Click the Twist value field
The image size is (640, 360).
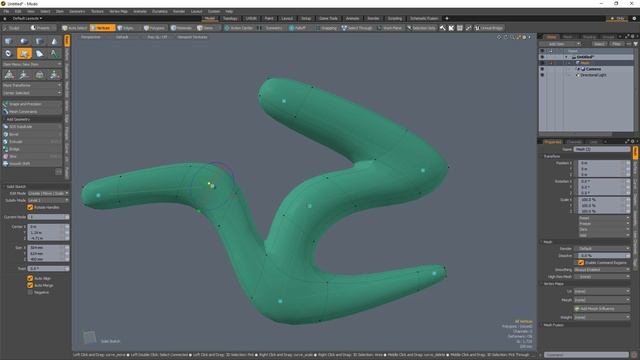[x=48, y=269]
